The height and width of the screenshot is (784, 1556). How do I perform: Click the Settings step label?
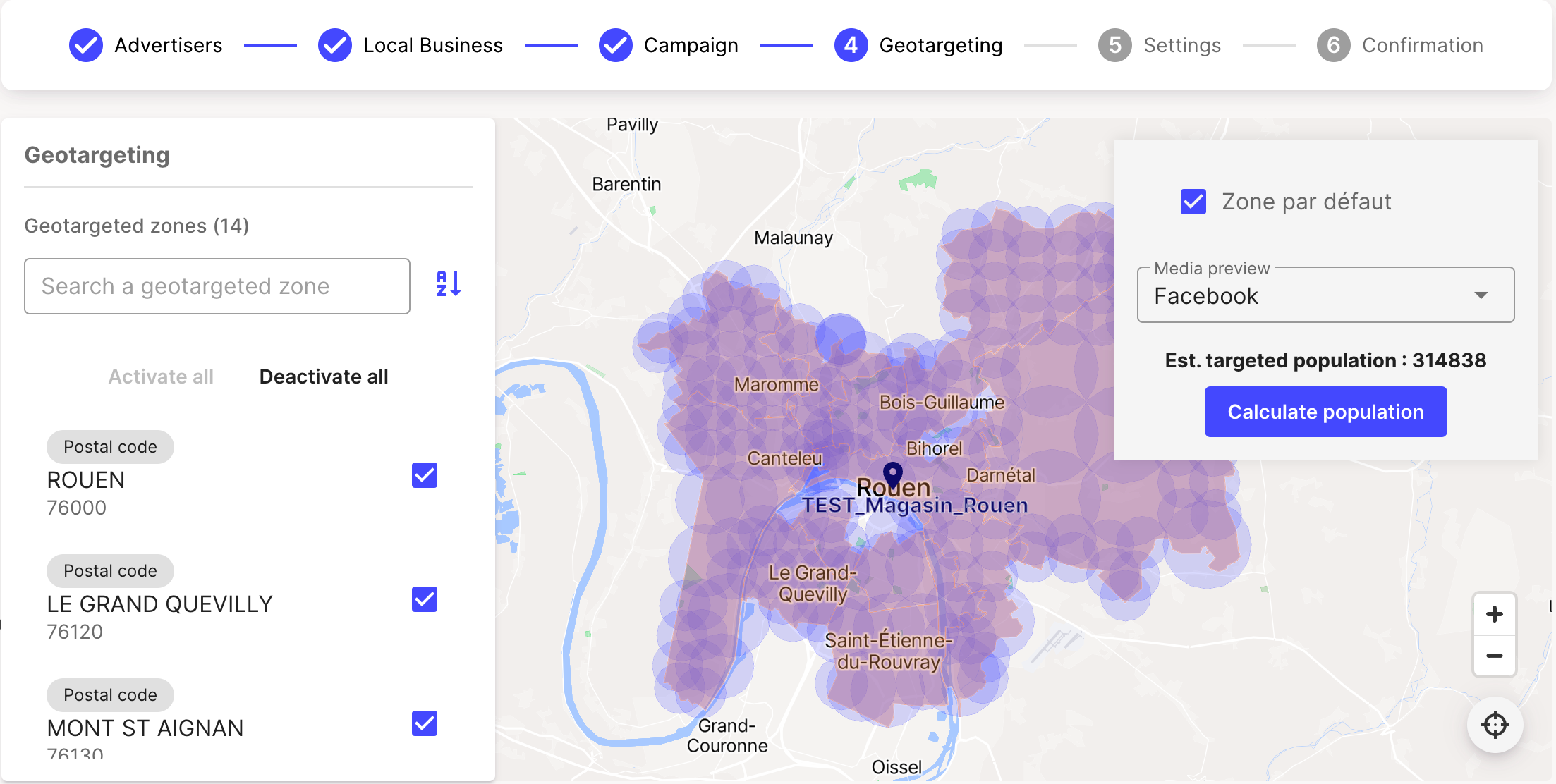pos(1182,45)
